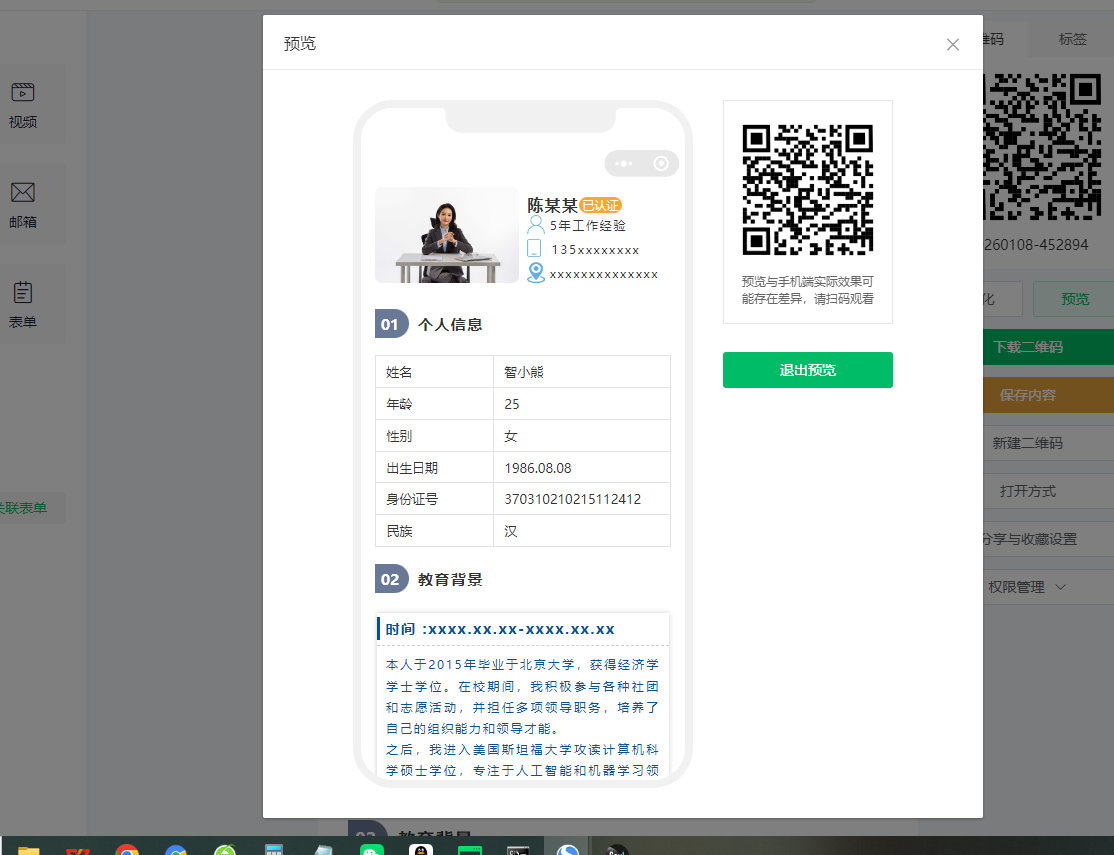Image resolution: width=1114 pixels, height=855 pixels.
Task: Select the 表单 form icon in sidebar
Action: (23, 293)
